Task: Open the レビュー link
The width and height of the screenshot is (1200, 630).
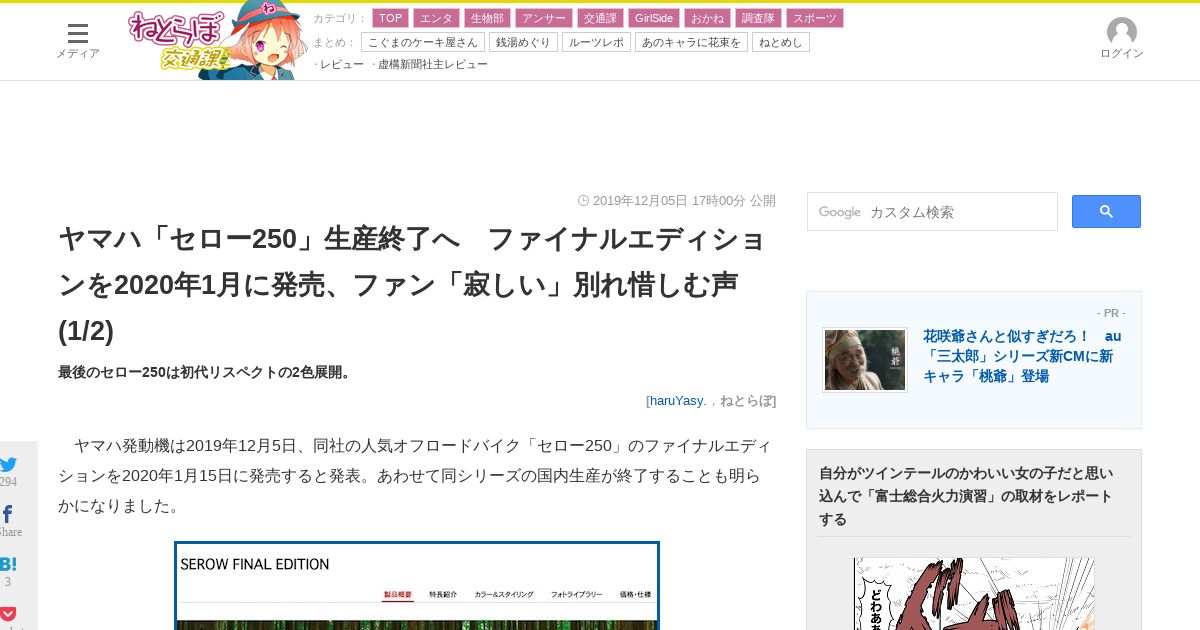Action: click(x=342, y=64)
